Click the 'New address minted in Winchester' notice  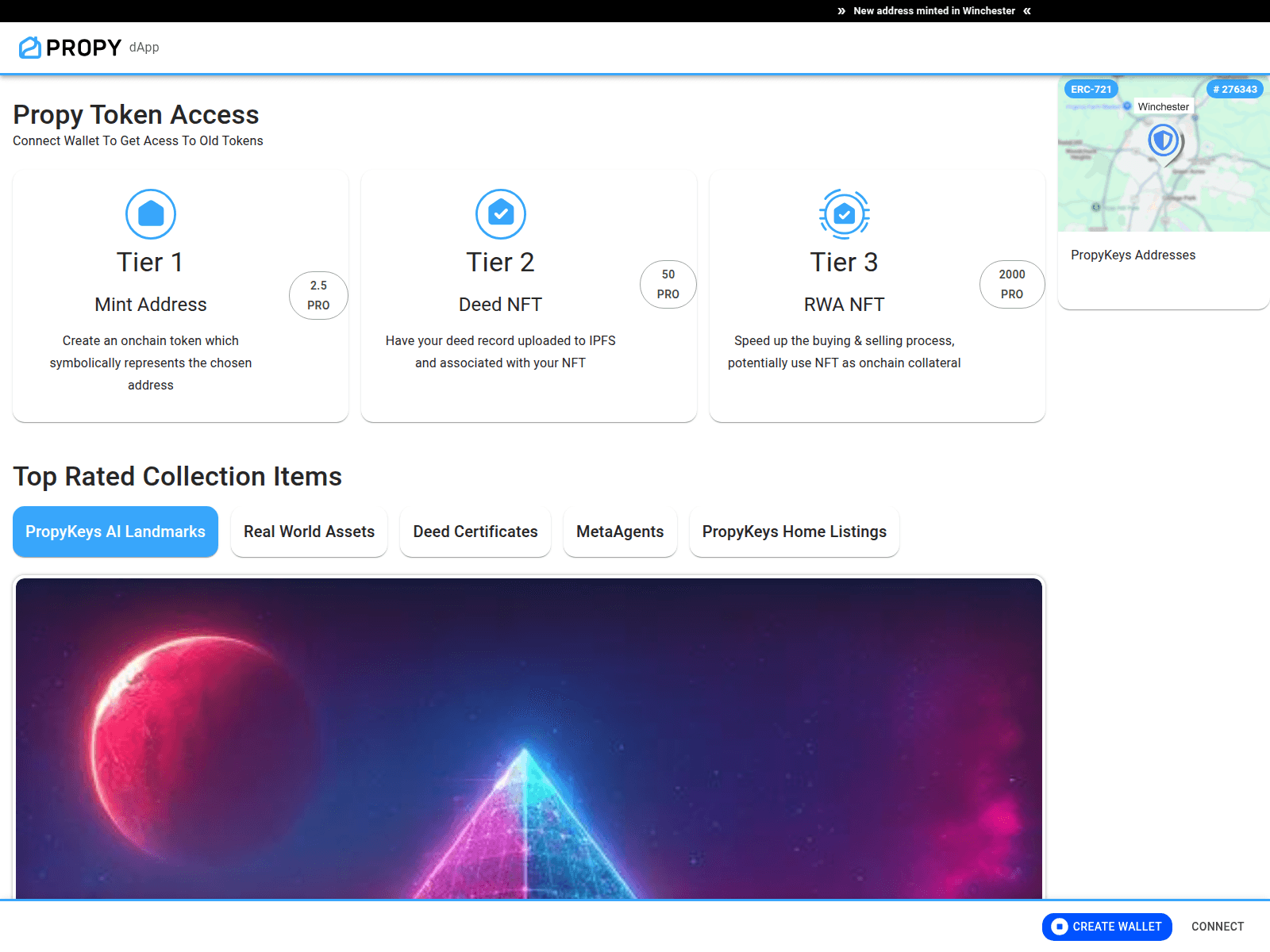(934, 11)
